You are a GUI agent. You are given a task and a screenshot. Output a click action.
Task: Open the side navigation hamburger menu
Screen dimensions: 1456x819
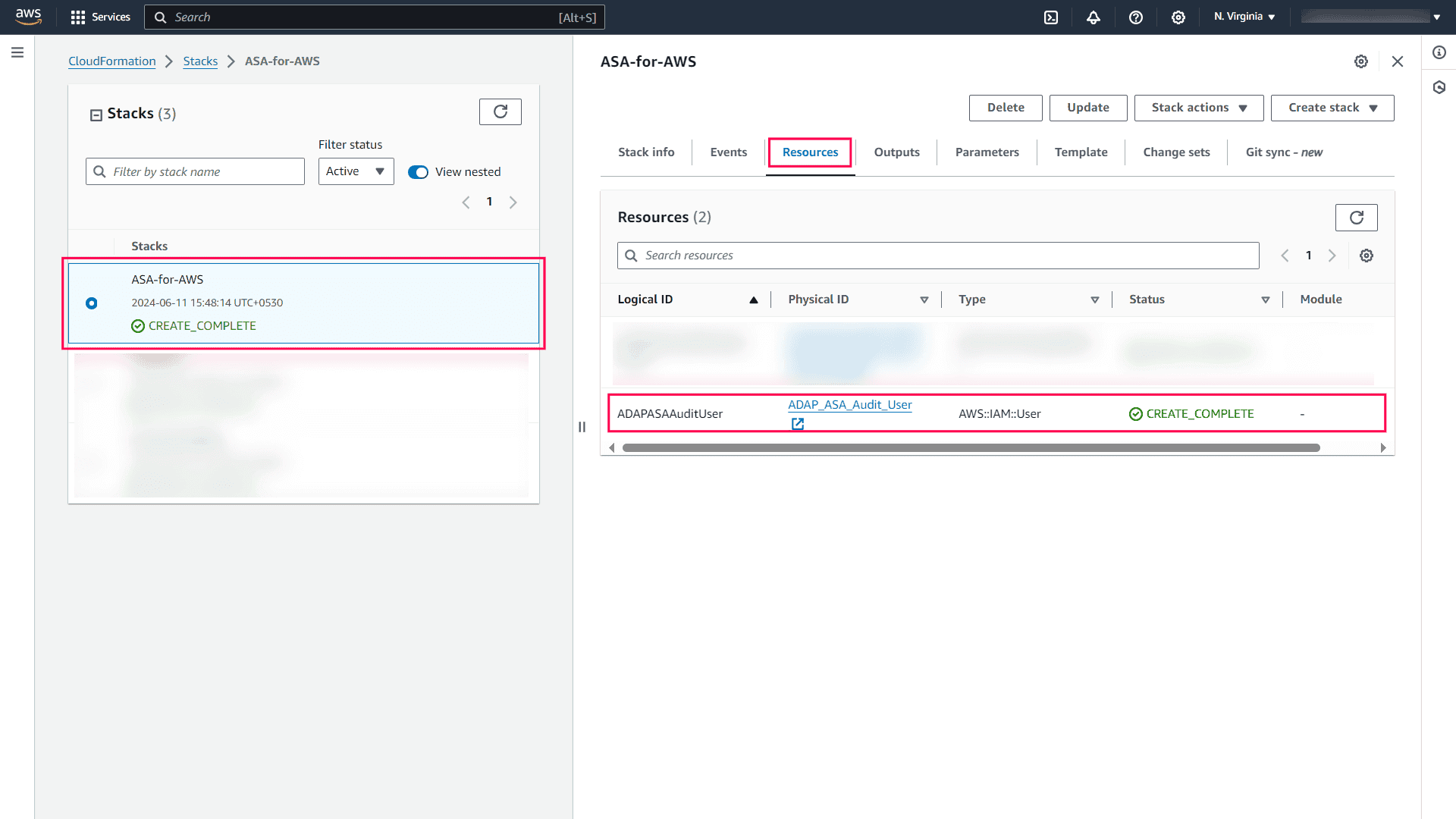coord(17,52)
